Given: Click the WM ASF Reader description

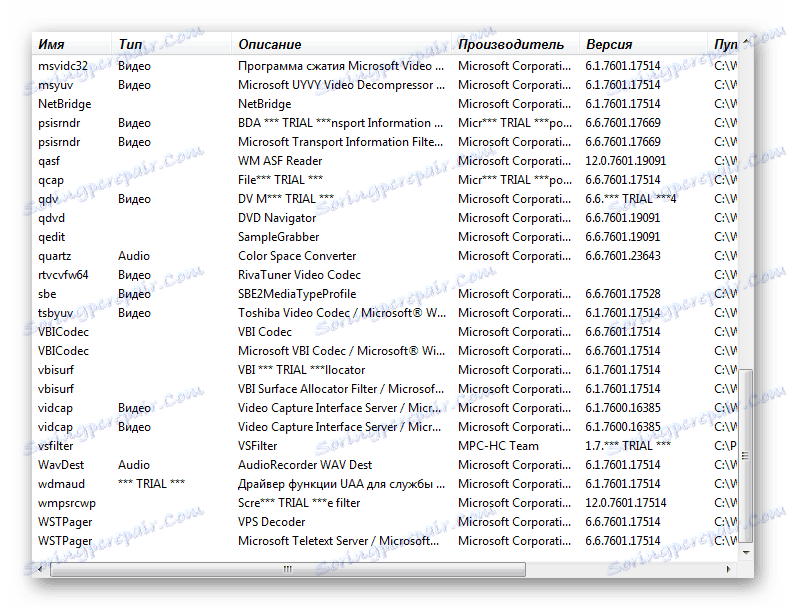Looking at the screenshot, I should [x=280, y=161].
